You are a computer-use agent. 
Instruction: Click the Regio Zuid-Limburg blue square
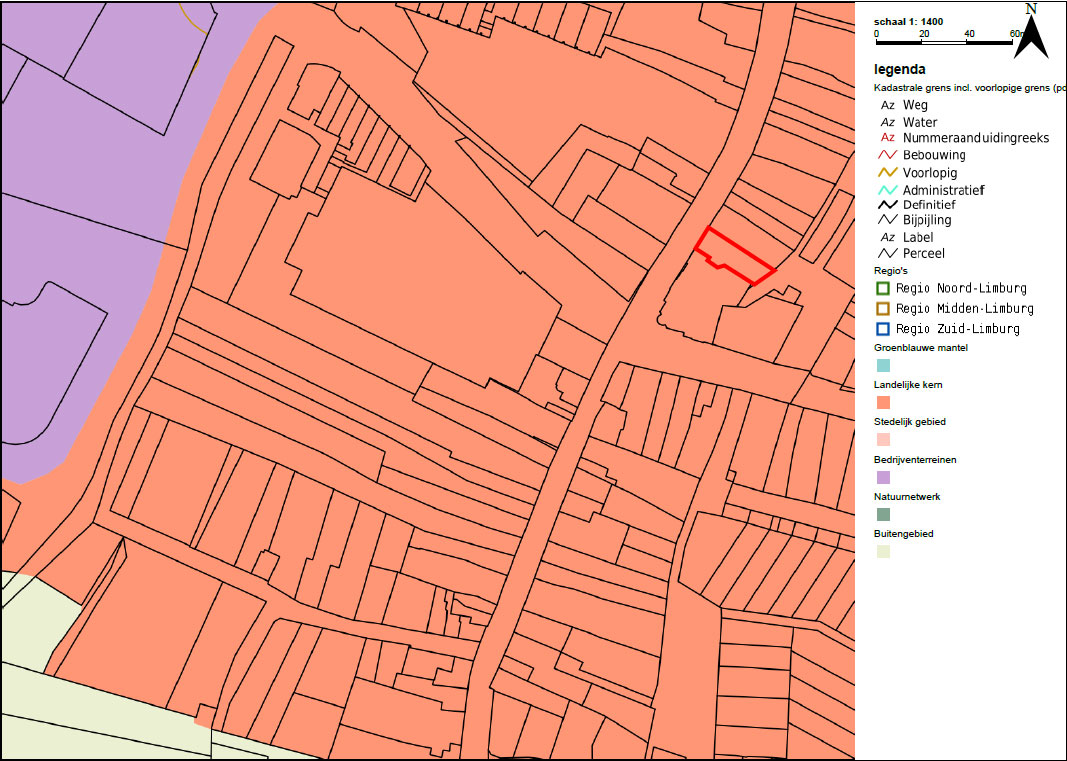pos(883,329)
